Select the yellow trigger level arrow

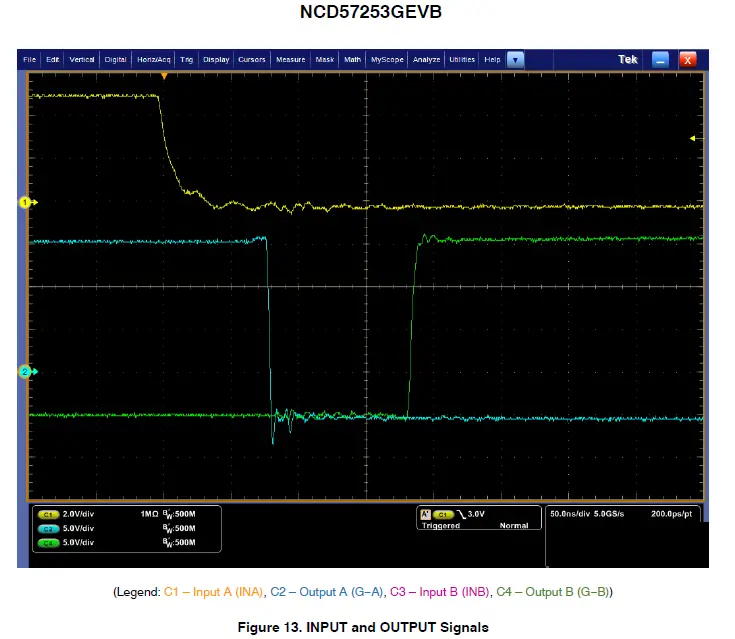tap(697, 138)
